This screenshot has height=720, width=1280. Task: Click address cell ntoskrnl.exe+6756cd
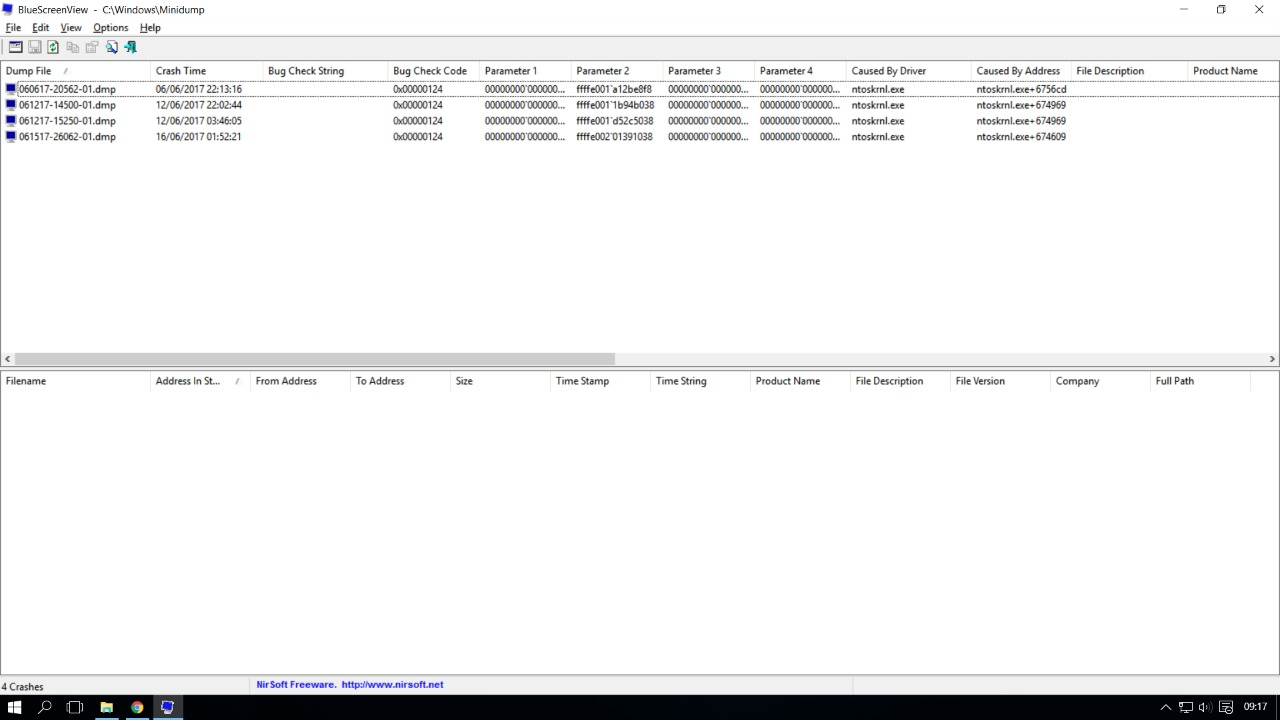click(x=1021, y=89)
